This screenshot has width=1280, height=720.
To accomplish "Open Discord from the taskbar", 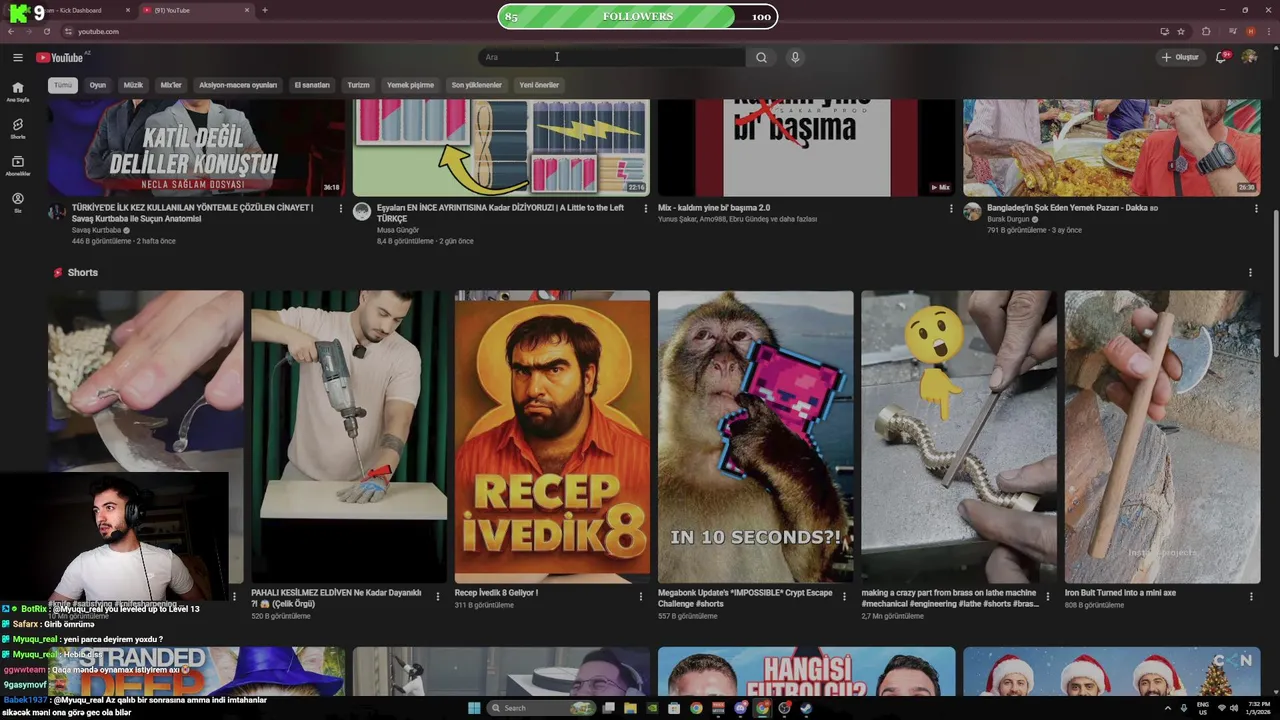I will 740,708.
